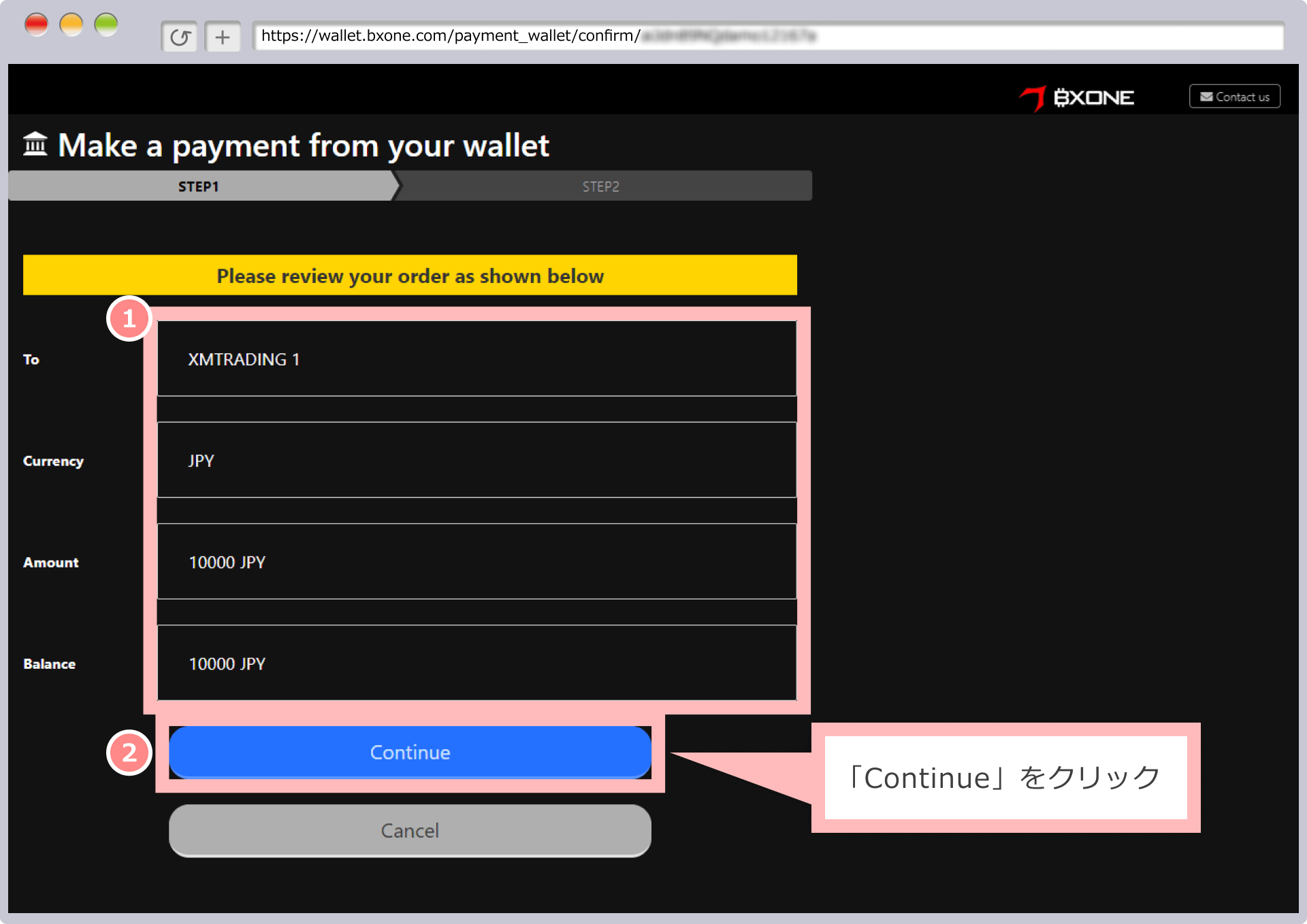
Task: Click the numbered circle 1 marker
Action: click(x=129, y=318)
